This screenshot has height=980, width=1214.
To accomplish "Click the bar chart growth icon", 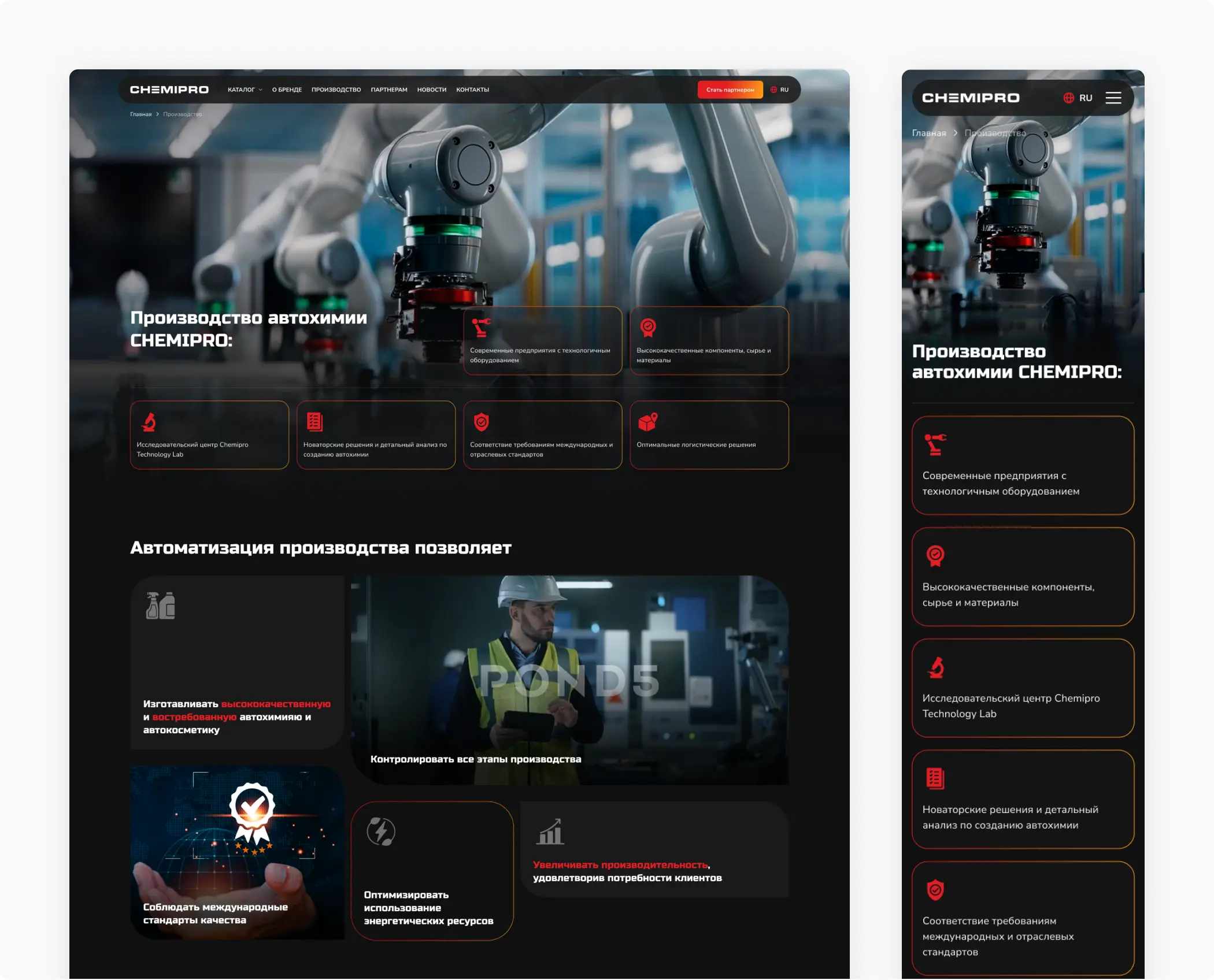I will 550,831.
